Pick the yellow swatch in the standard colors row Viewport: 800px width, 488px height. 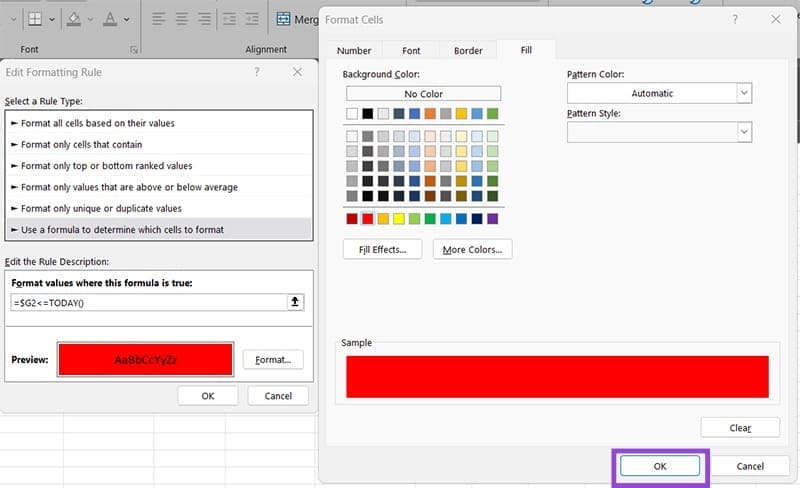399,218
